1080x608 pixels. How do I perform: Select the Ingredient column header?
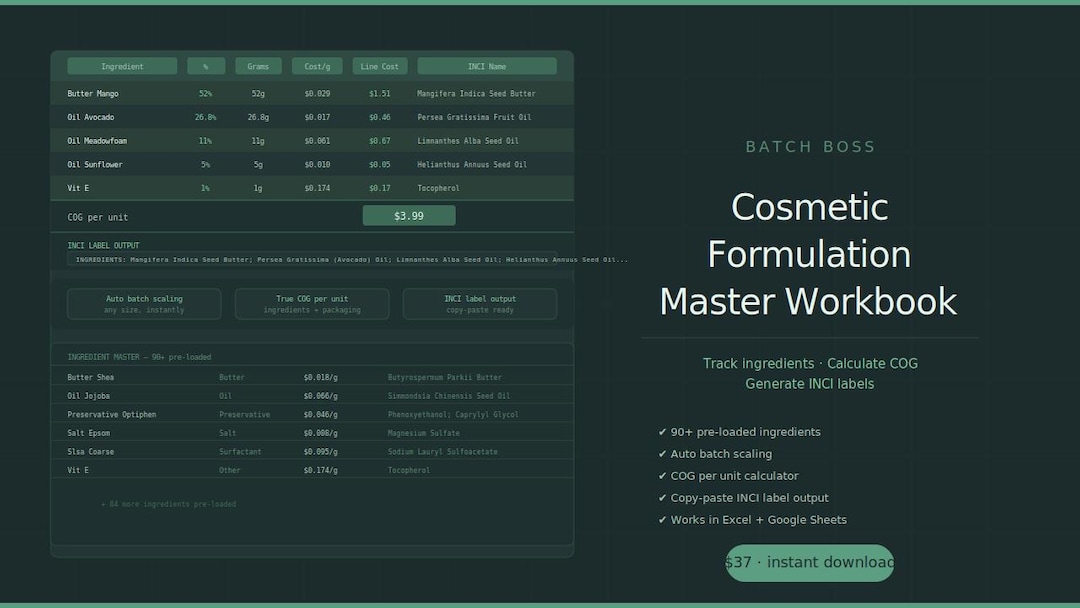pyautogui.click(x=122, y=66)
